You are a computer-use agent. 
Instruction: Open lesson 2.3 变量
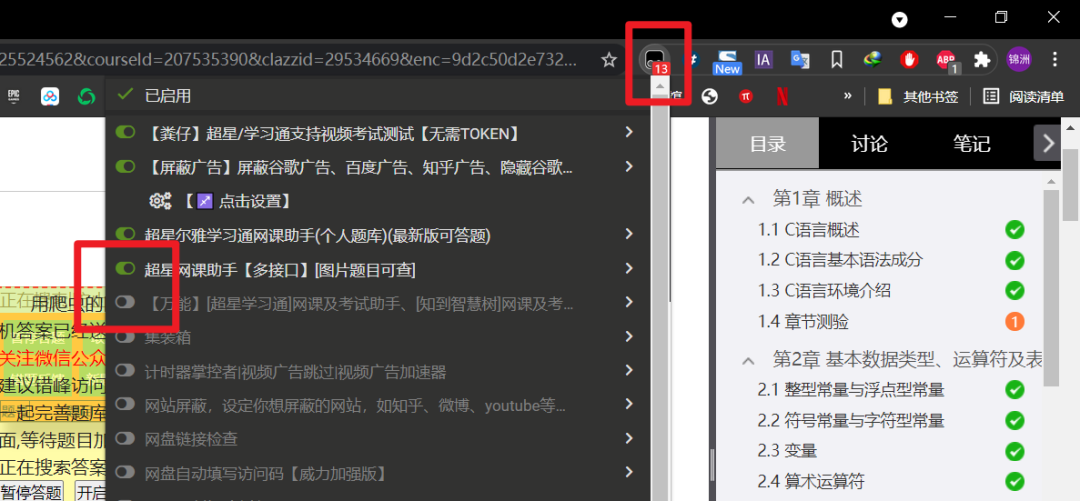tap(787, 451)
